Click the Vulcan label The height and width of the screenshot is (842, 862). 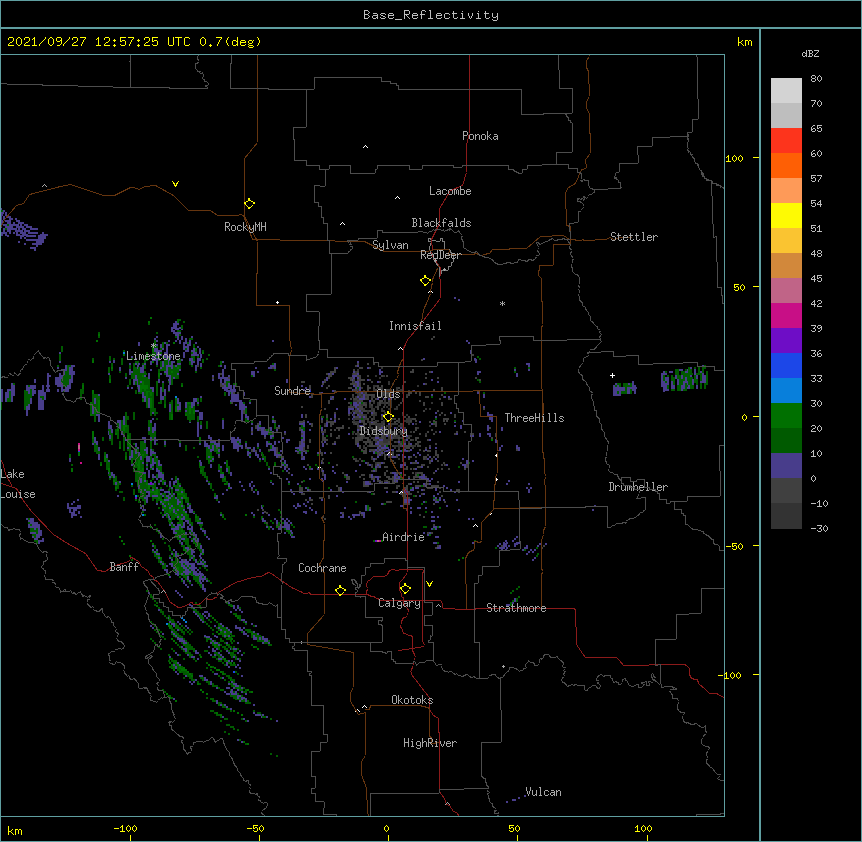point(543,792)
